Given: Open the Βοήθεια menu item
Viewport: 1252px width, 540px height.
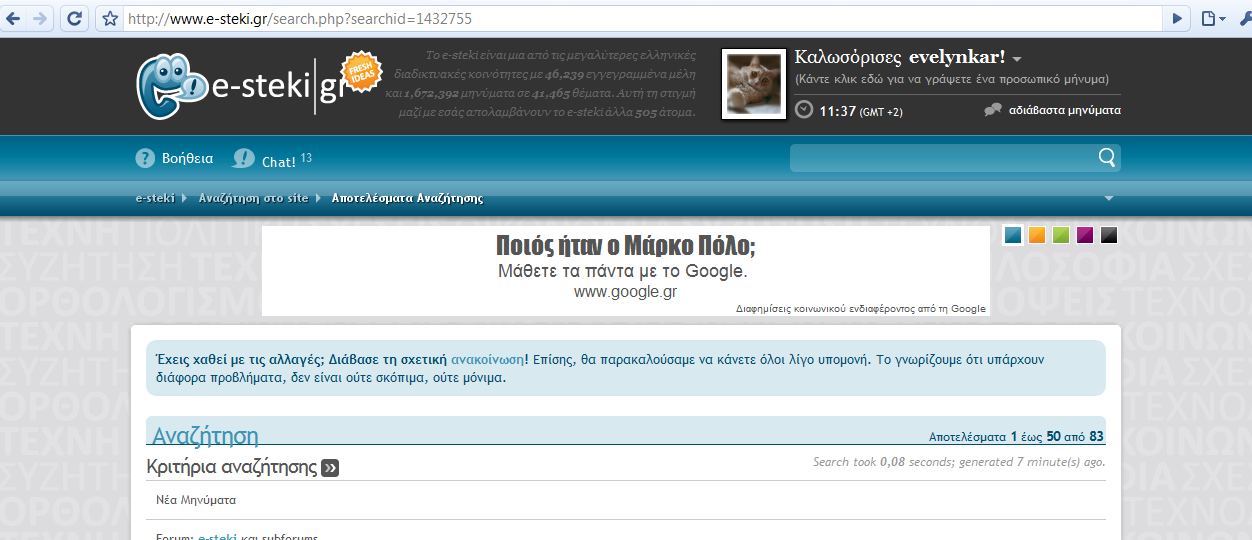Looking at the screenshot, I should (x=188, y=158).
